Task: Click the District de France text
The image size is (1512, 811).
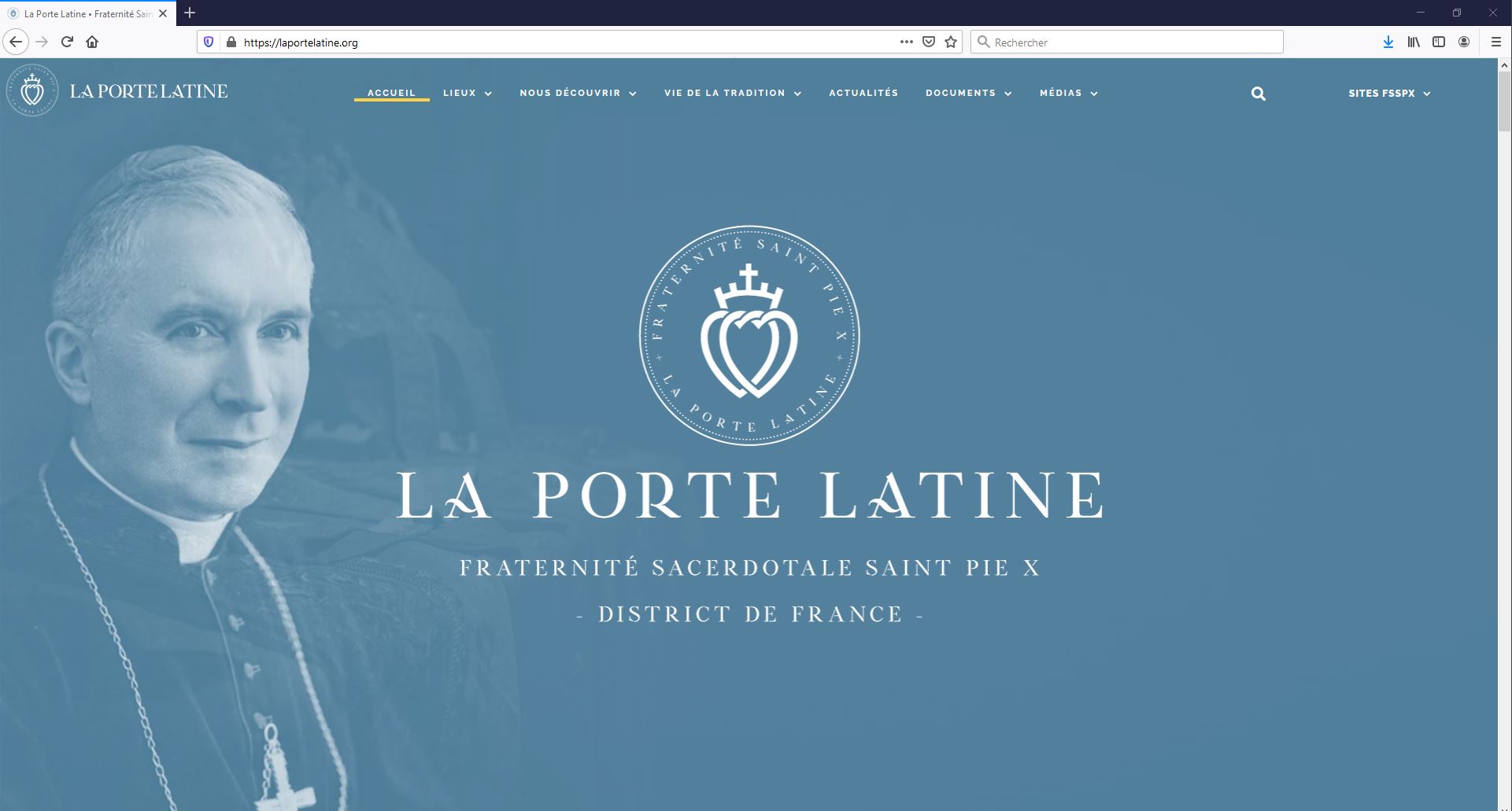Action: [749, 614]
